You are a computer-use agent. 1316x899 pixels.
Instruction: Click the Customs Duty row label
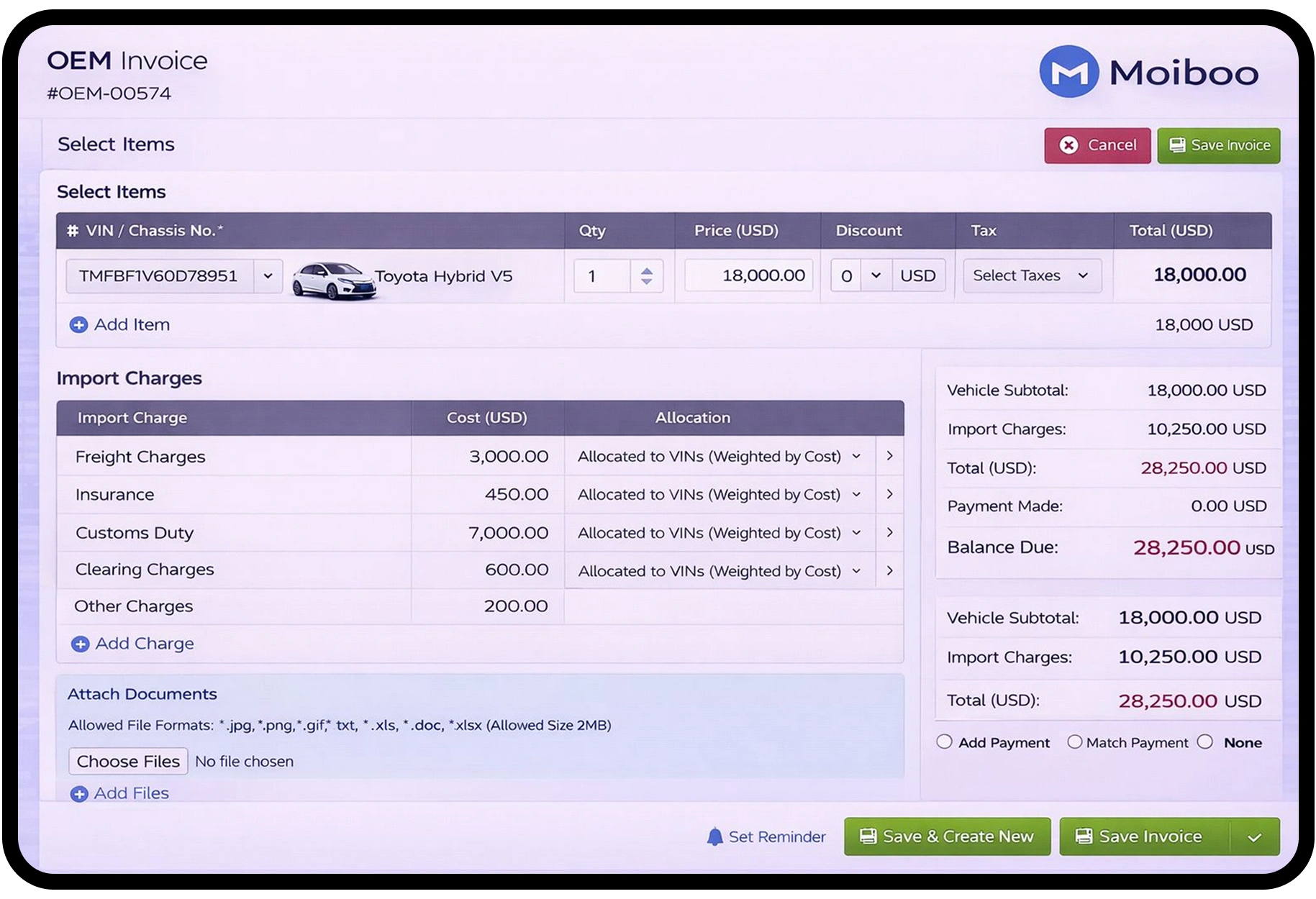coord(135,534)
